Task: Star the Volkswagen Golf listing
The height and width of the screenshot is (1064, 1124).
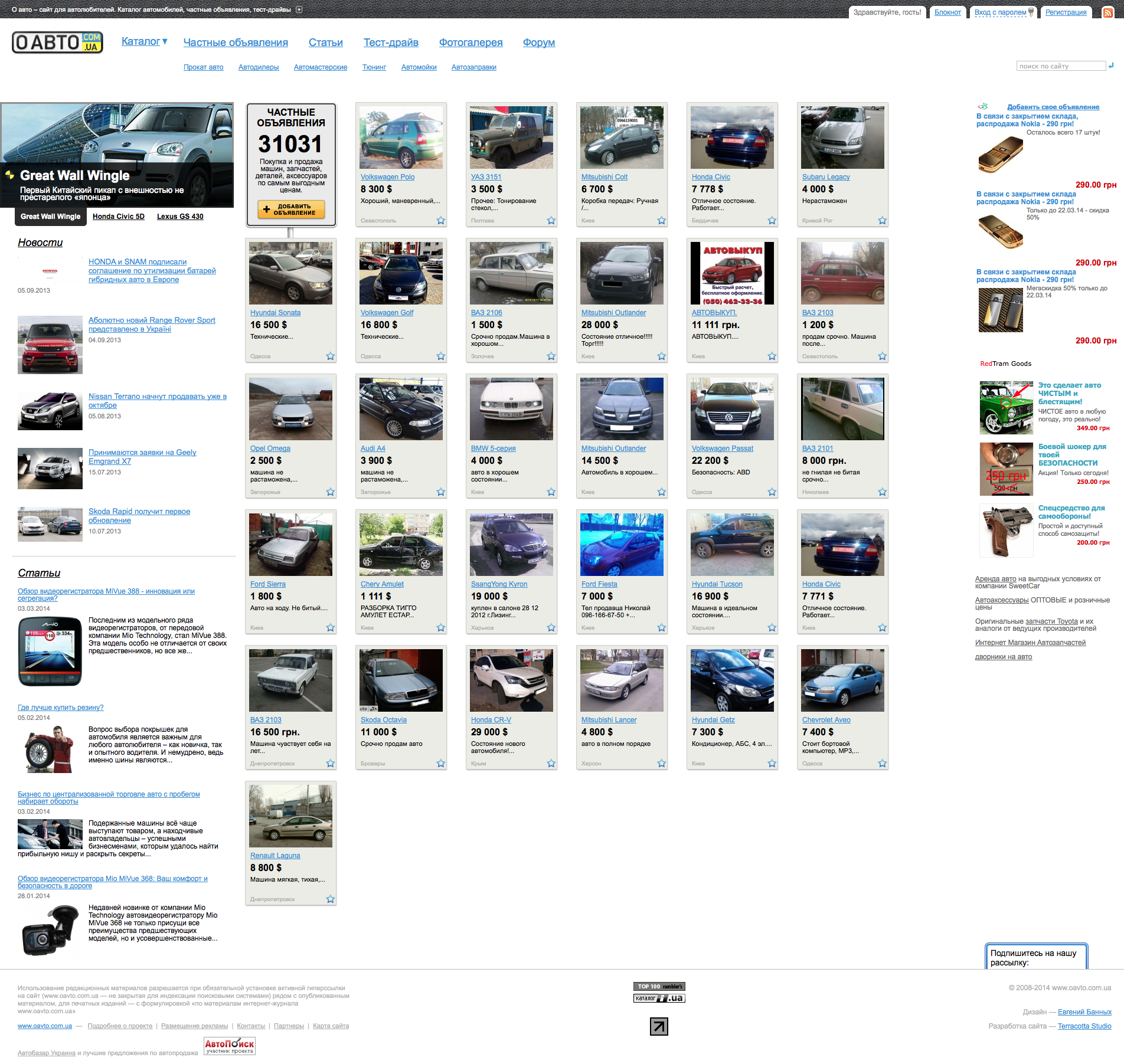Action: tap(441, 356)
